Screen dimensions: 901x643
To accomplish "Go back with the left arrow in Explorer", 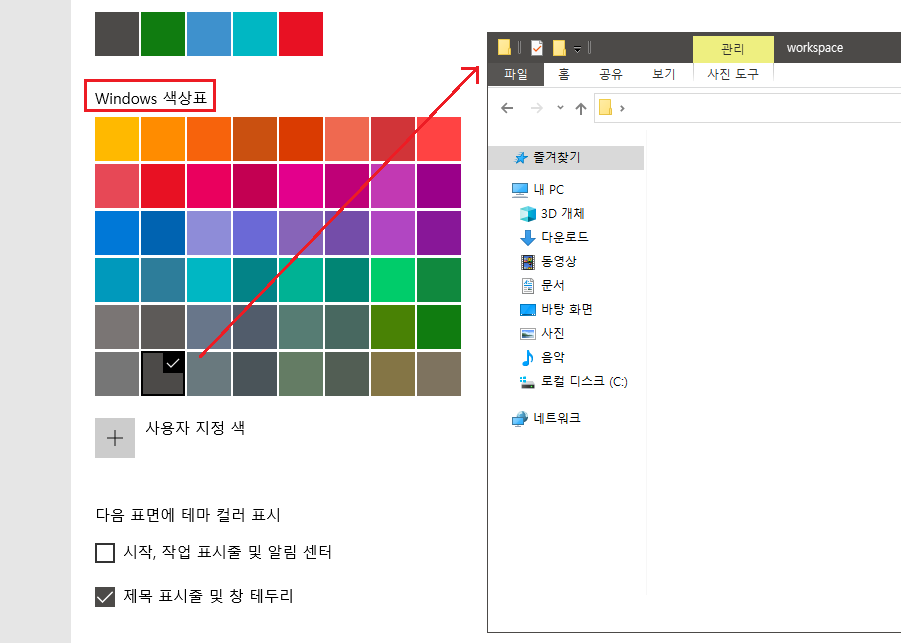I will click(507, 108).
